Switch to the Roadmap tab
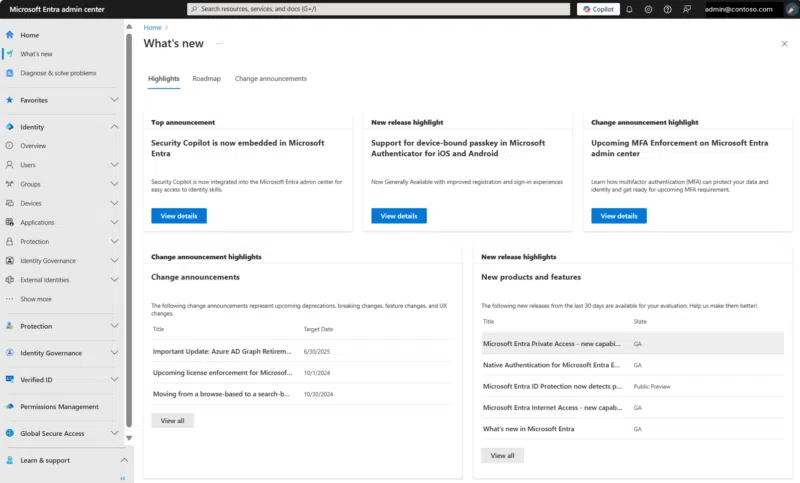800x483 pixels. pyautogui.click(x=207, y=79)
